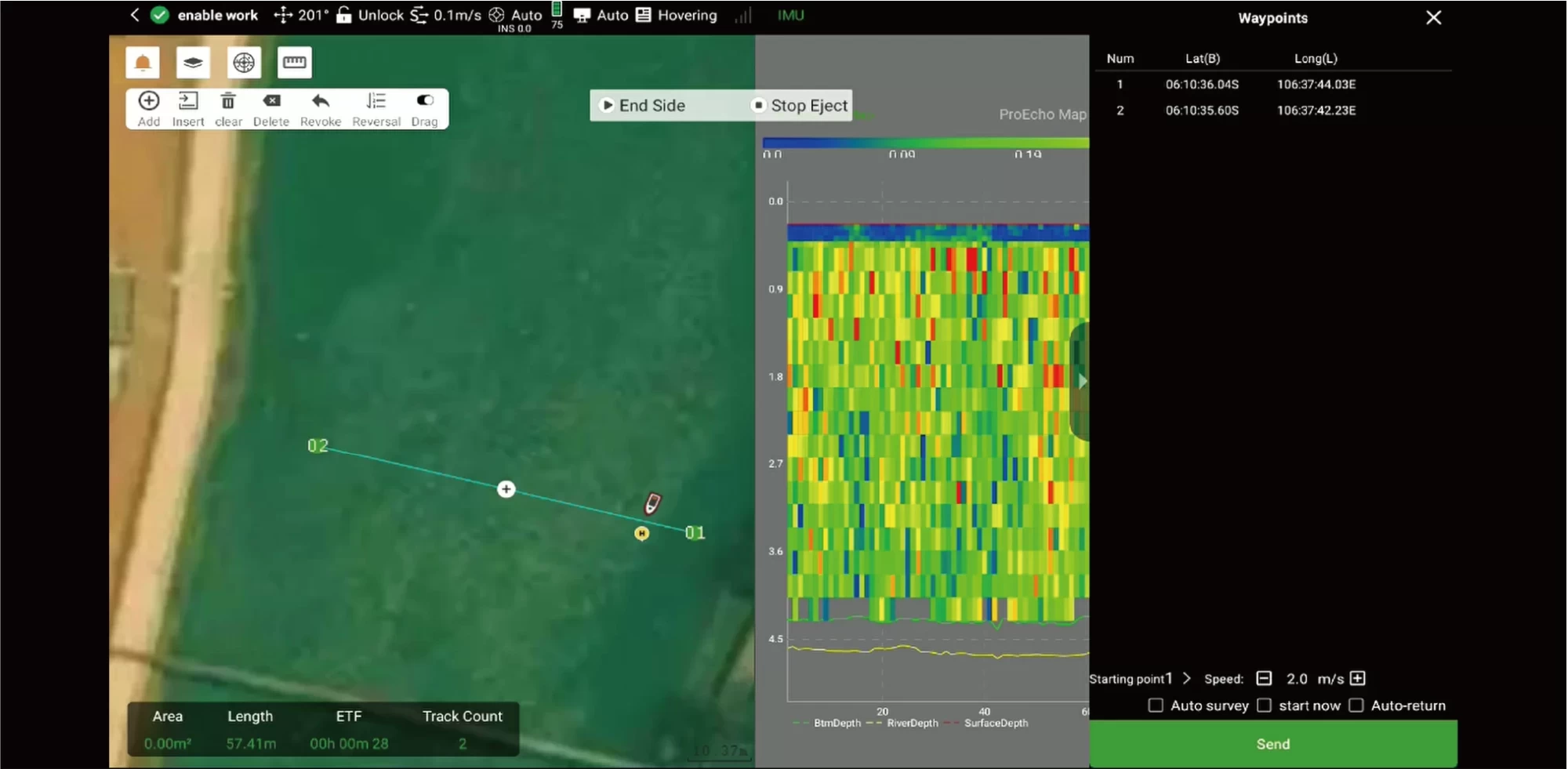This screenshot has height=769, width=1568.
Task: Tap the signal strength bars icon
Action: (743, 15)
